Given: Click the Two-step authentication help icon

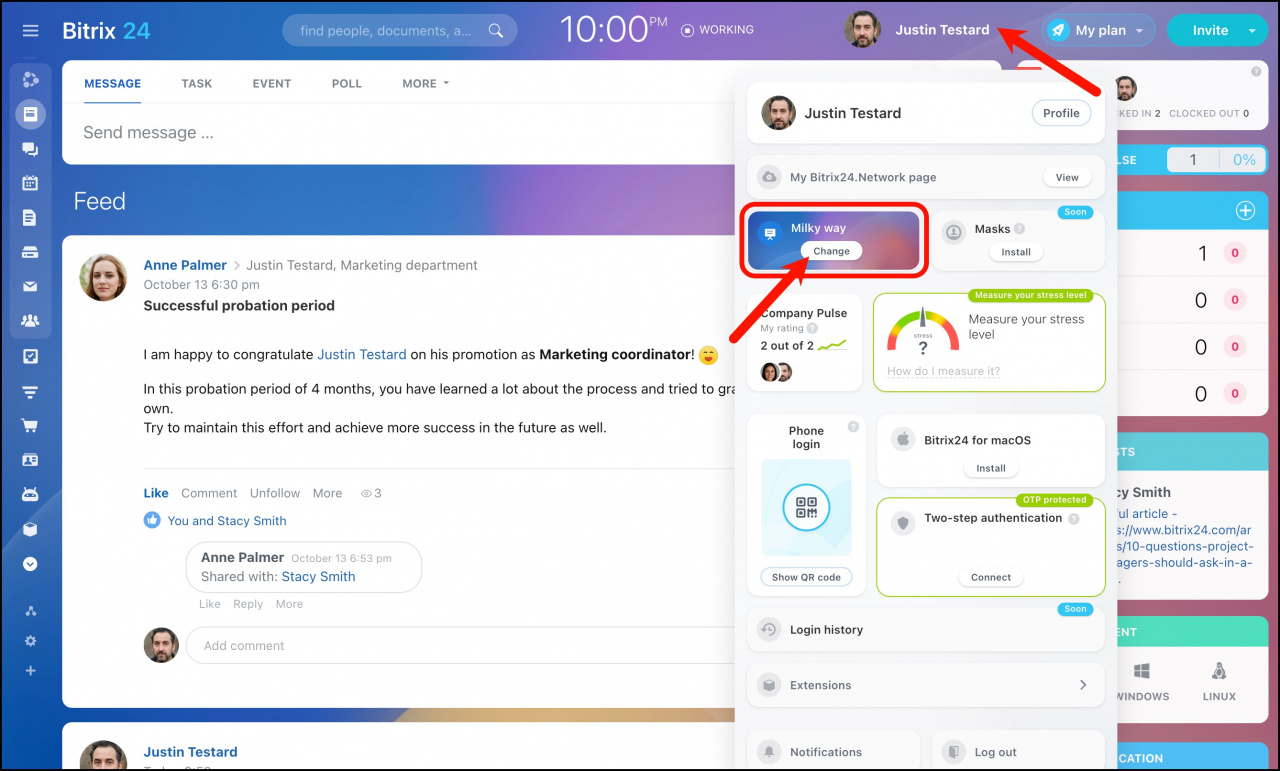Looking at the screenshot, I should click(x=1073, y=519).
